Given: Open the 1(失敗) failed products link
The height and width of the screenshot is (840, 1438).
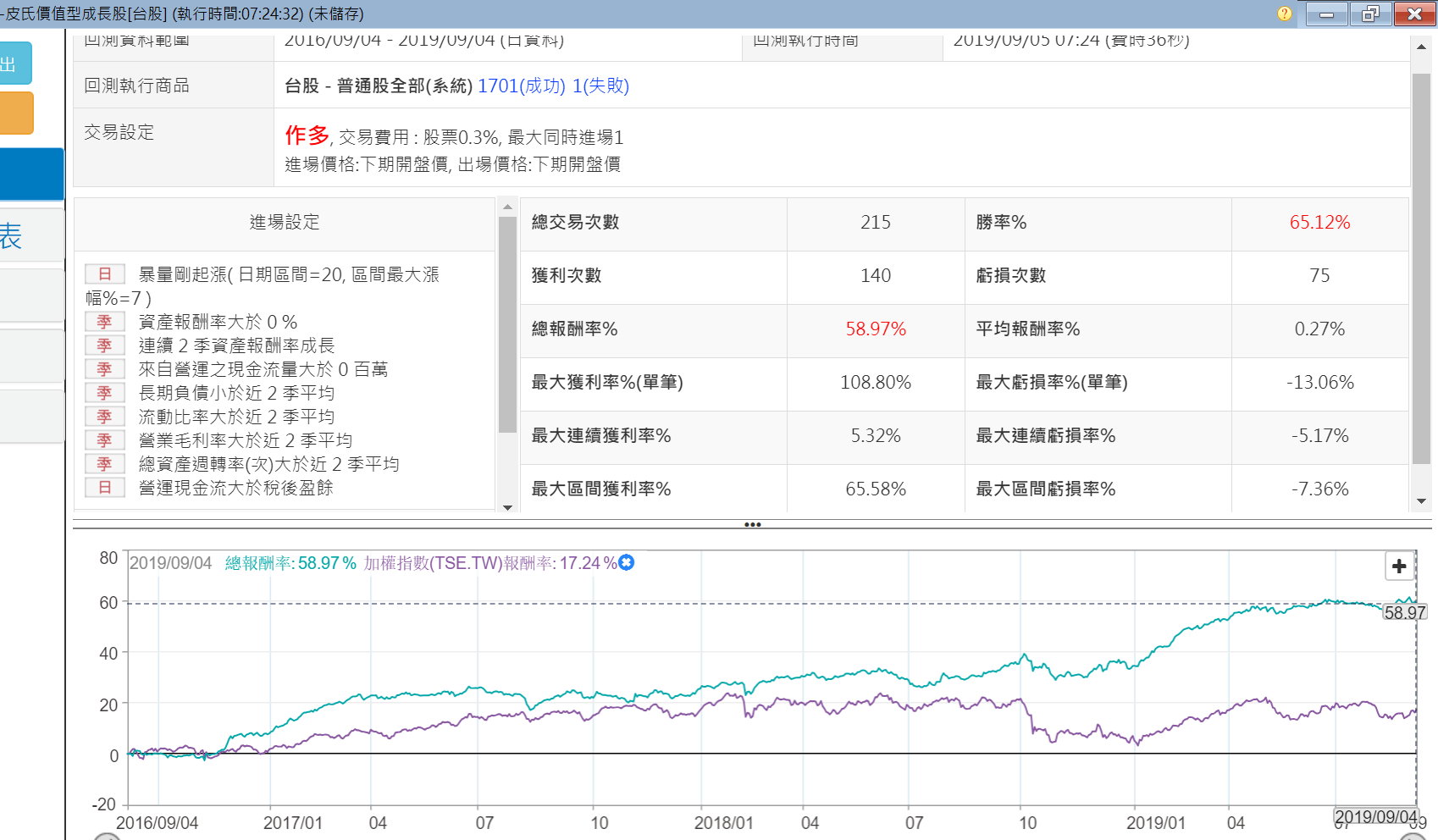Looking at the screenshot, I should (x=600, y=86).
